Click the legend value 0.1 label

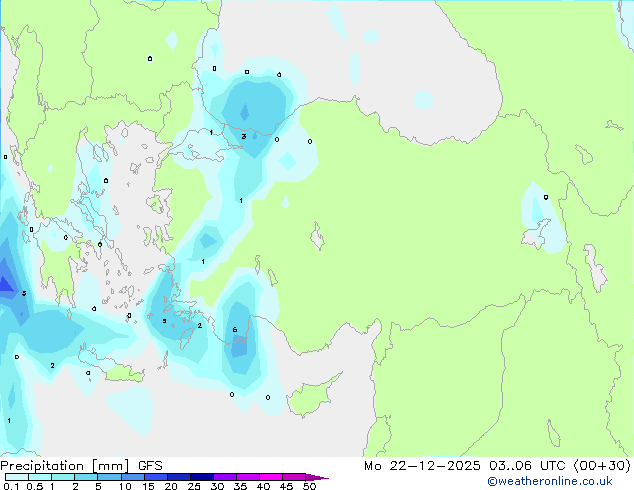pyautogui.click(x=11, y=486)
